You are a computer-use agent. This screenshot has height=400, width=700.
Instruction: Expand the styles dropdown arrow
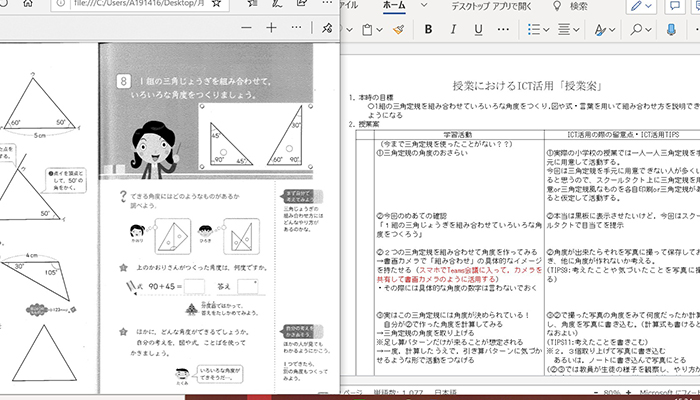click(612, 30)
